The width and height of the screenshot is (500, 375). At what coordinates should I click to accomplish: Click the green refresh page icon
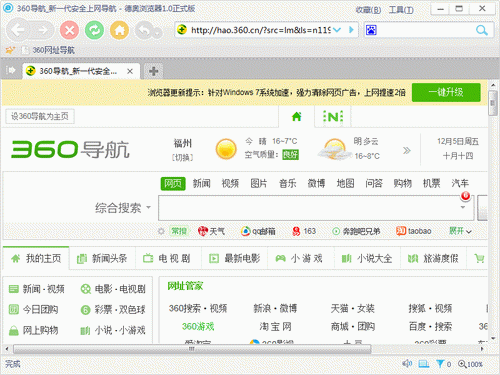click(94, 30)
